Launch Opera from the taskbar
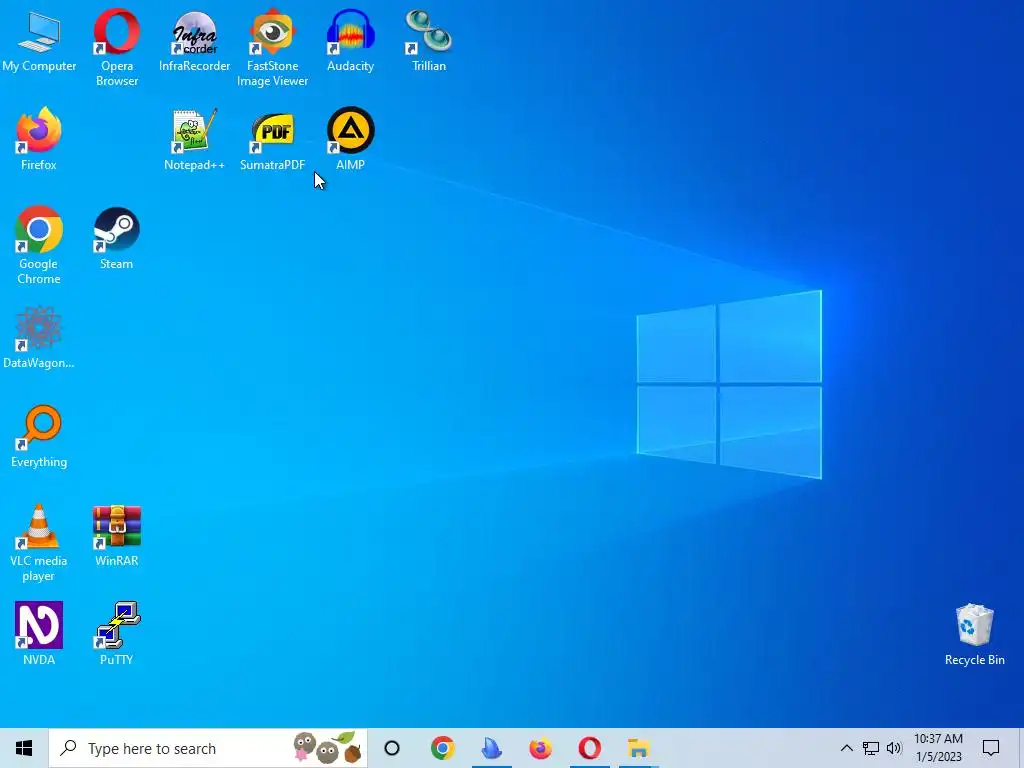 pos(590,748)
